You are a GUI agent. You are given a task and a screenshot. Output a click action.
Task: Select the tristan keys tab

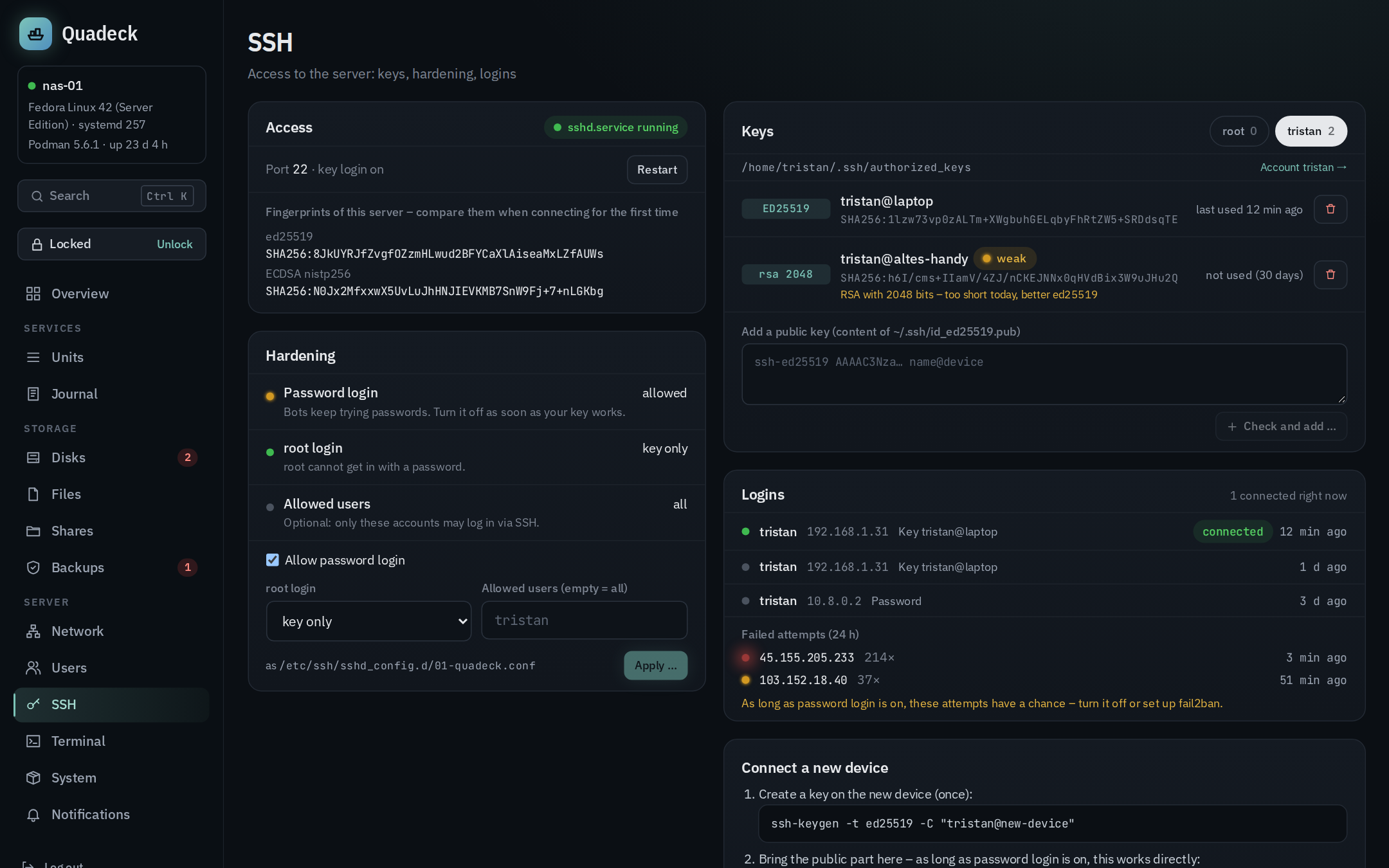[x=1311, y=131]
